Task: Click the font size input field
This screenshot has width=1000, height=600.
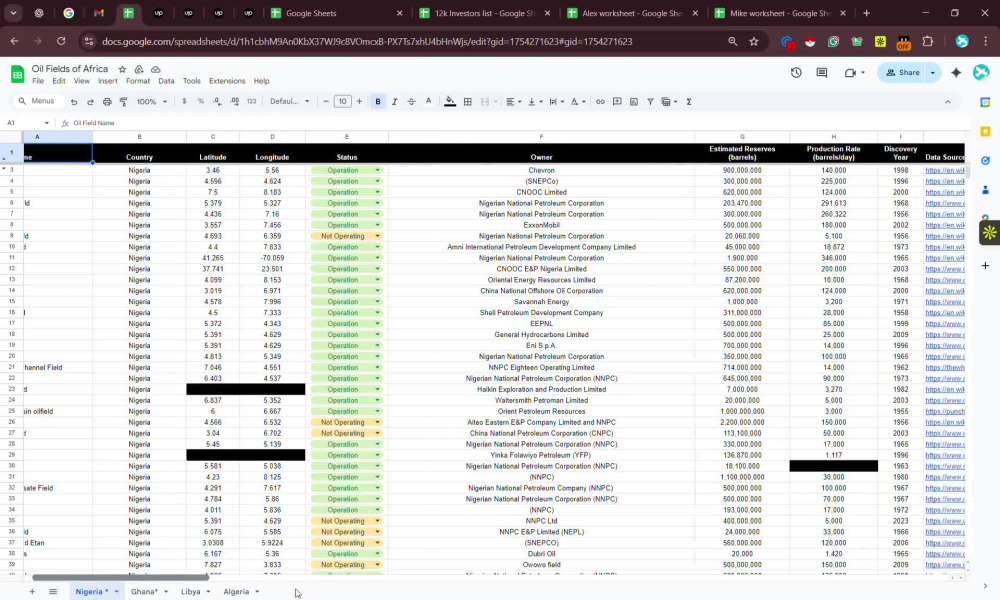Action: point(342,101)
